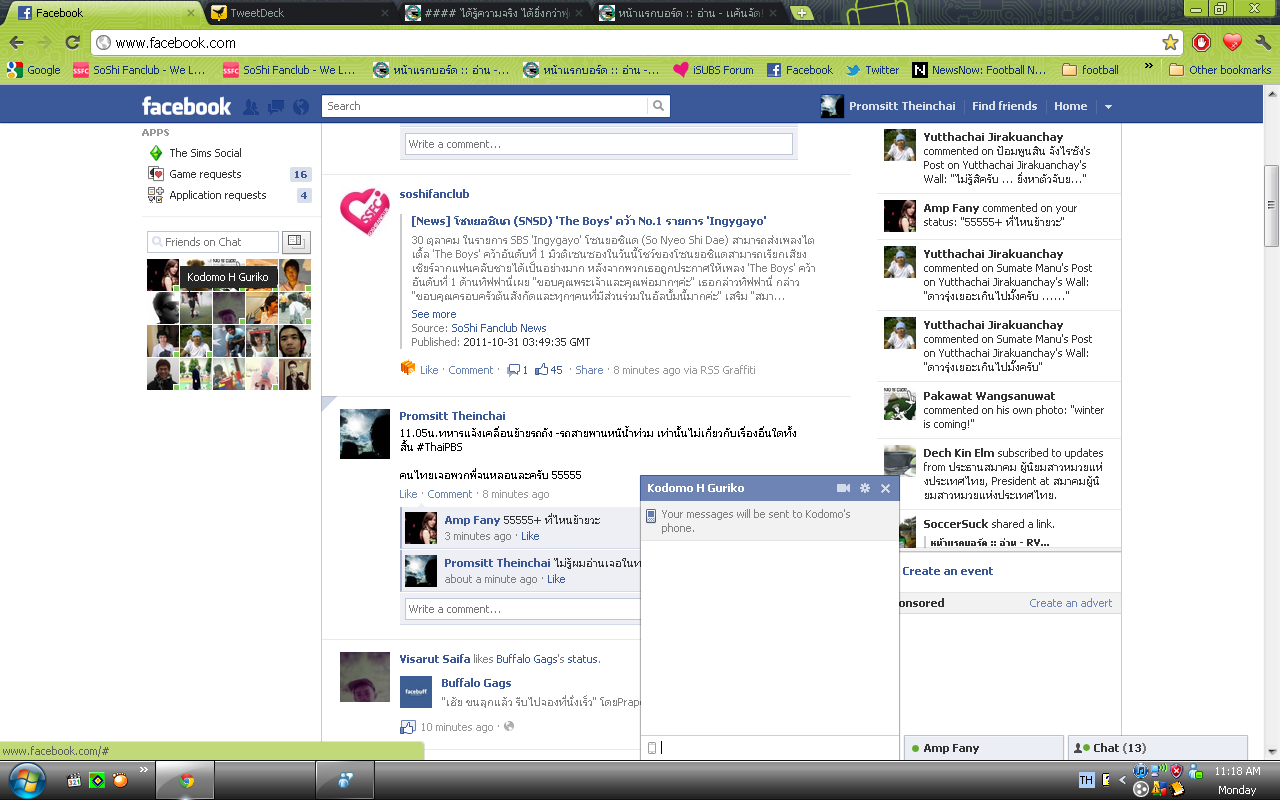Click Create an event link
1280x800 pixels.
(x=947, y=571)
